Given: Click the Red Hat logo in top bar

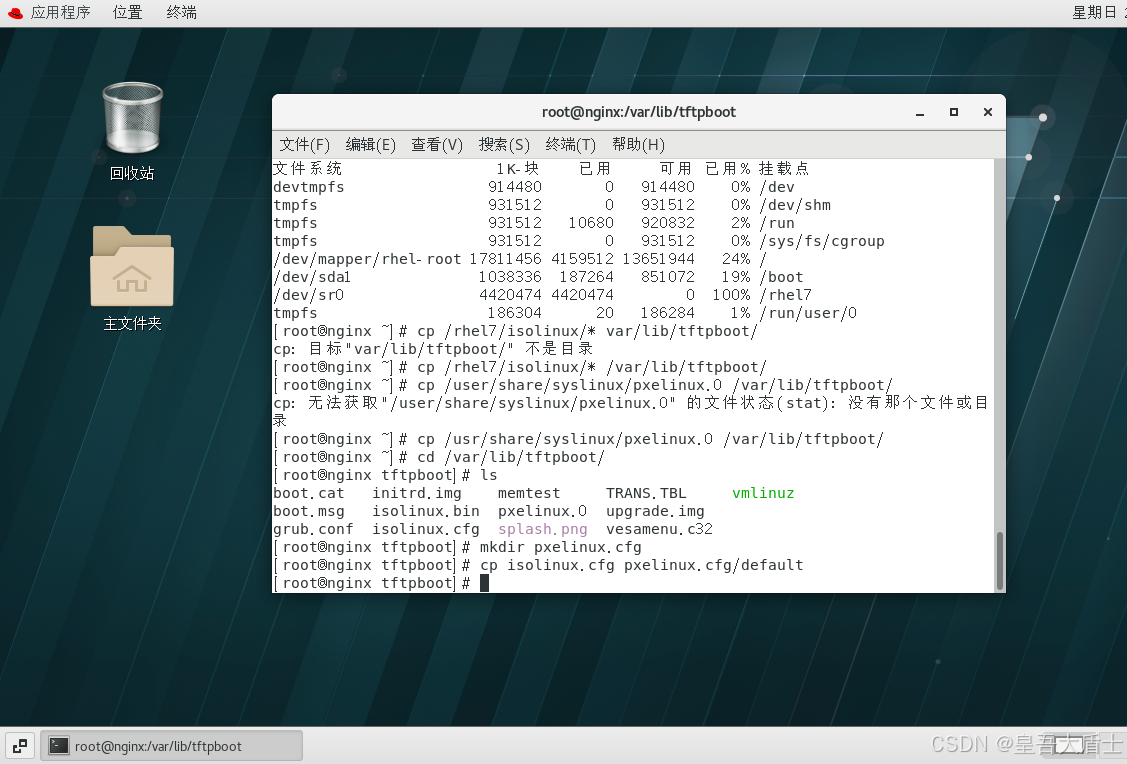Looking at the screenshot, I should point(16,12).
